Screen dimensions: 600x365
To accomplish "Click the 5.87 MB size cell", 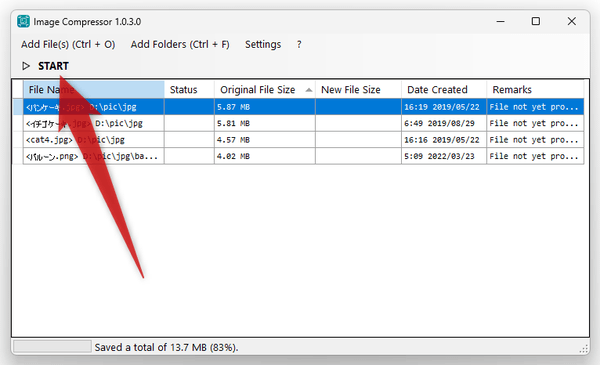I will point(265,107).
